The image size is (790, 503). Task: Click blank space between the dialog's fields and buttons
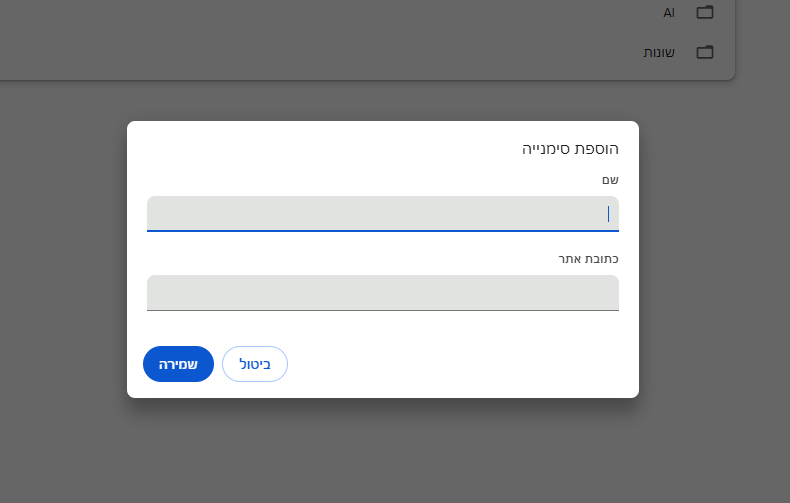pyautogui.click(x=383, y=328)
